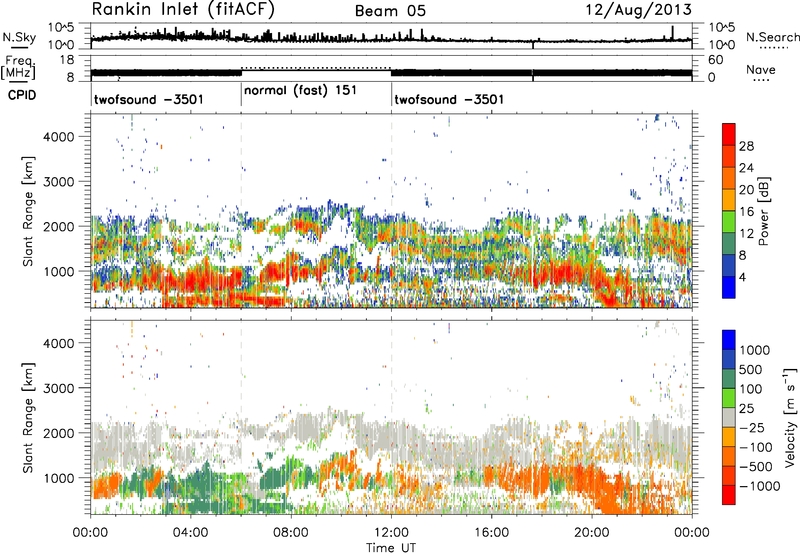Click the 'normal (fast) 151' CPID label
Viewport: 800px width, 554px height.
[x=301, y=91]
